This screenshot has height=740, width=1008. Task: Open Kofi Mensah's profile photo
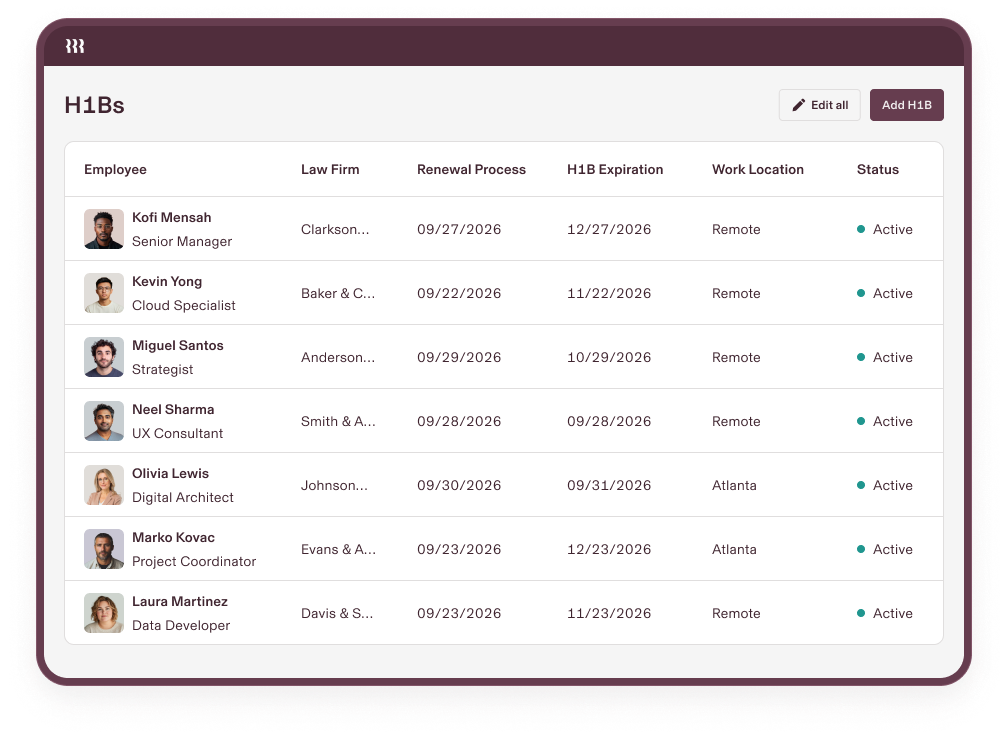(104, 229)
